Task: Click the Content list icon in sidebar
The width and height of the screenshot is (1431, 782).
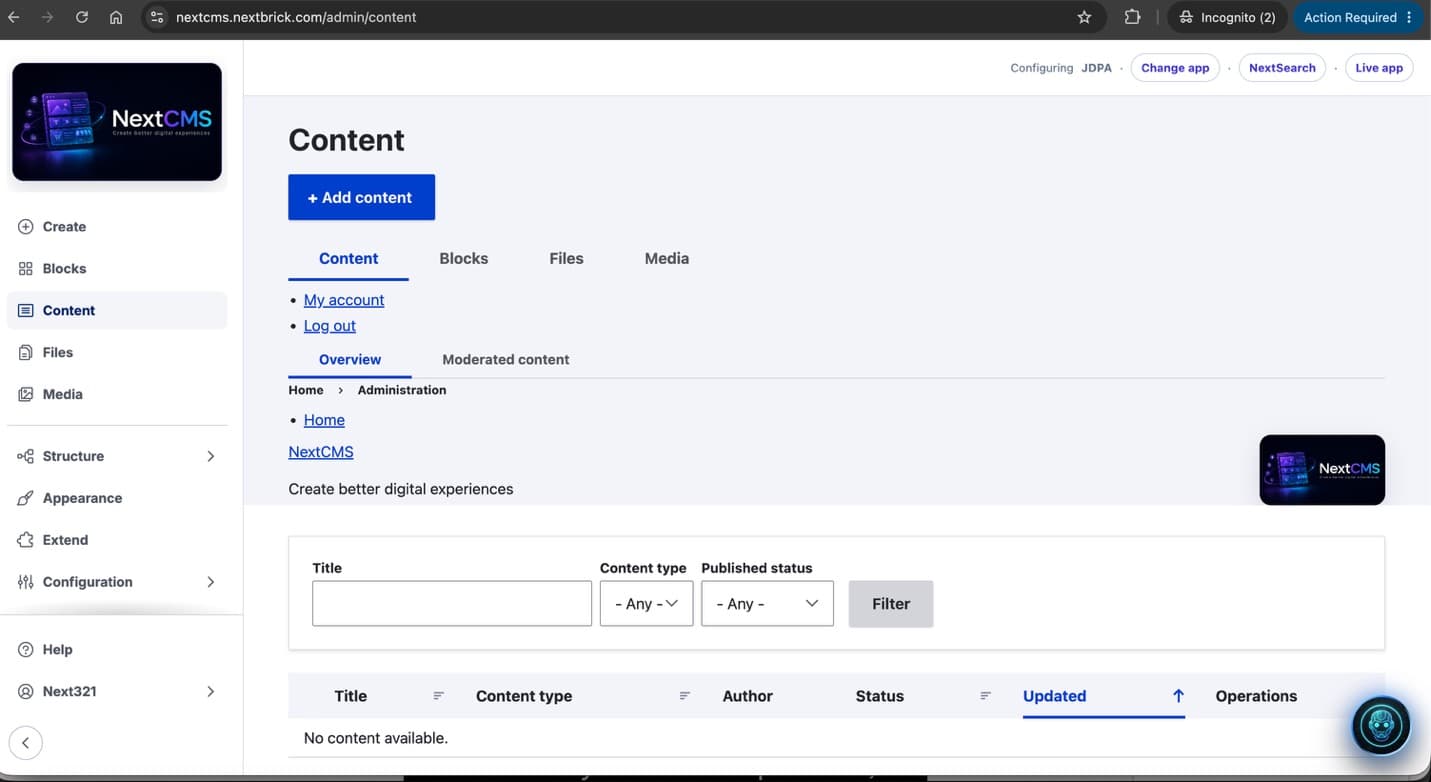Action: click(x=26, y=311)
